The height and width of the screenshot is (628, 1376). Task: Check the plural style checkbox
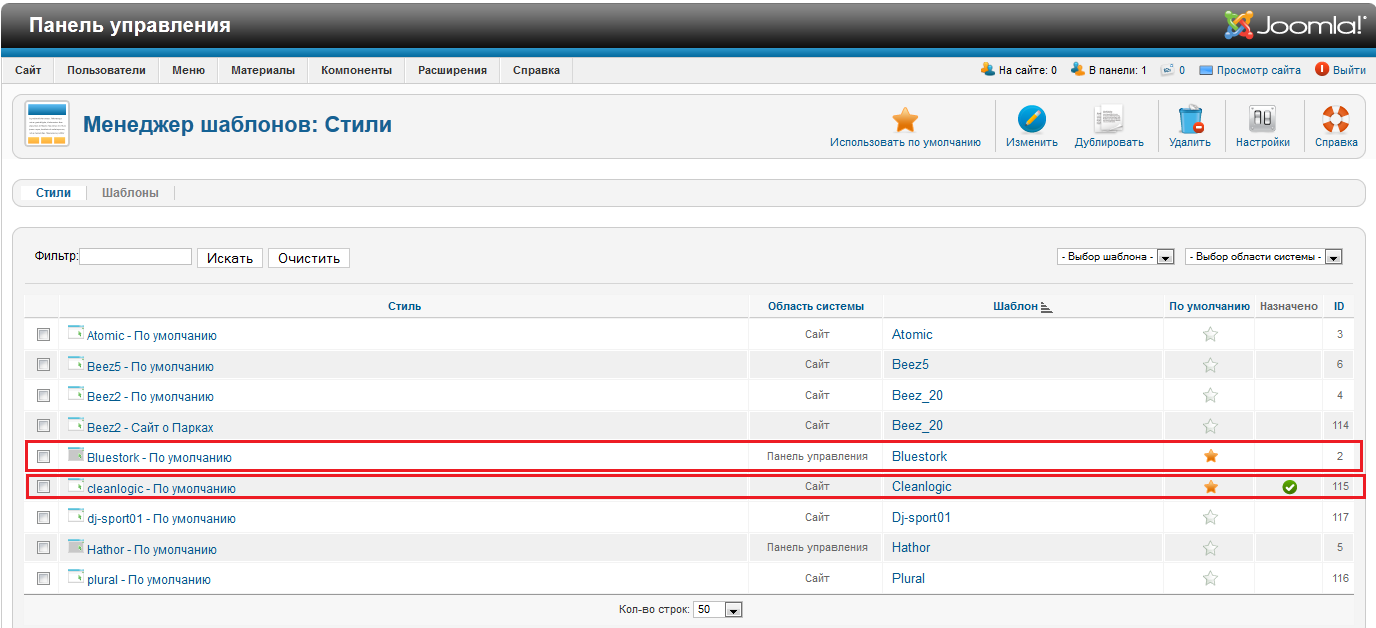point(43,578)
